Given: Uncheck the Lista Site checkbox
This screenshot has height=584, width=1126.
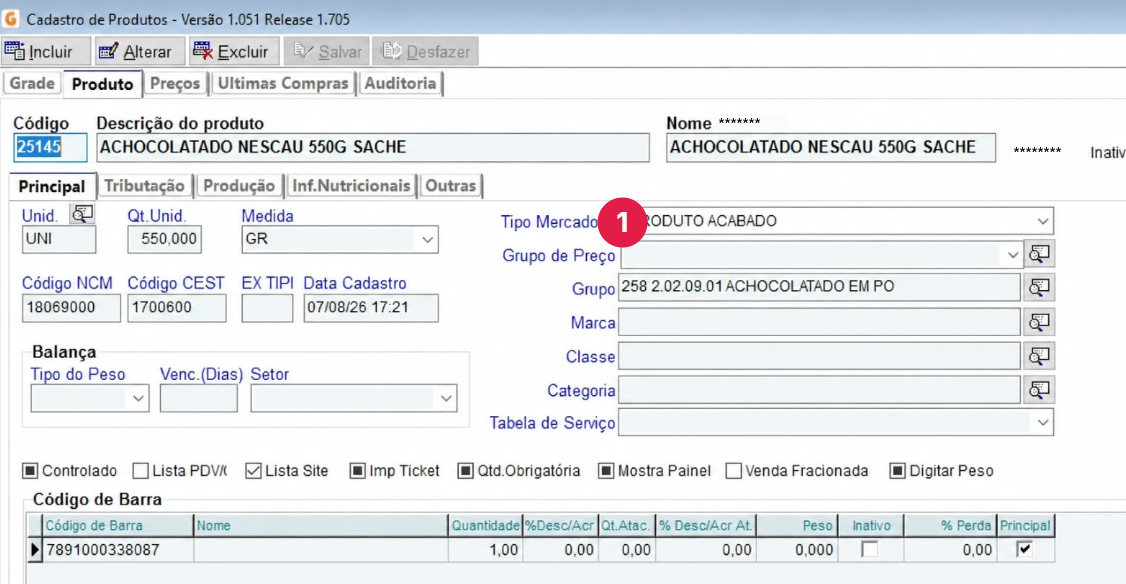Looking at the screenshot, I should [x=253, y=471].
